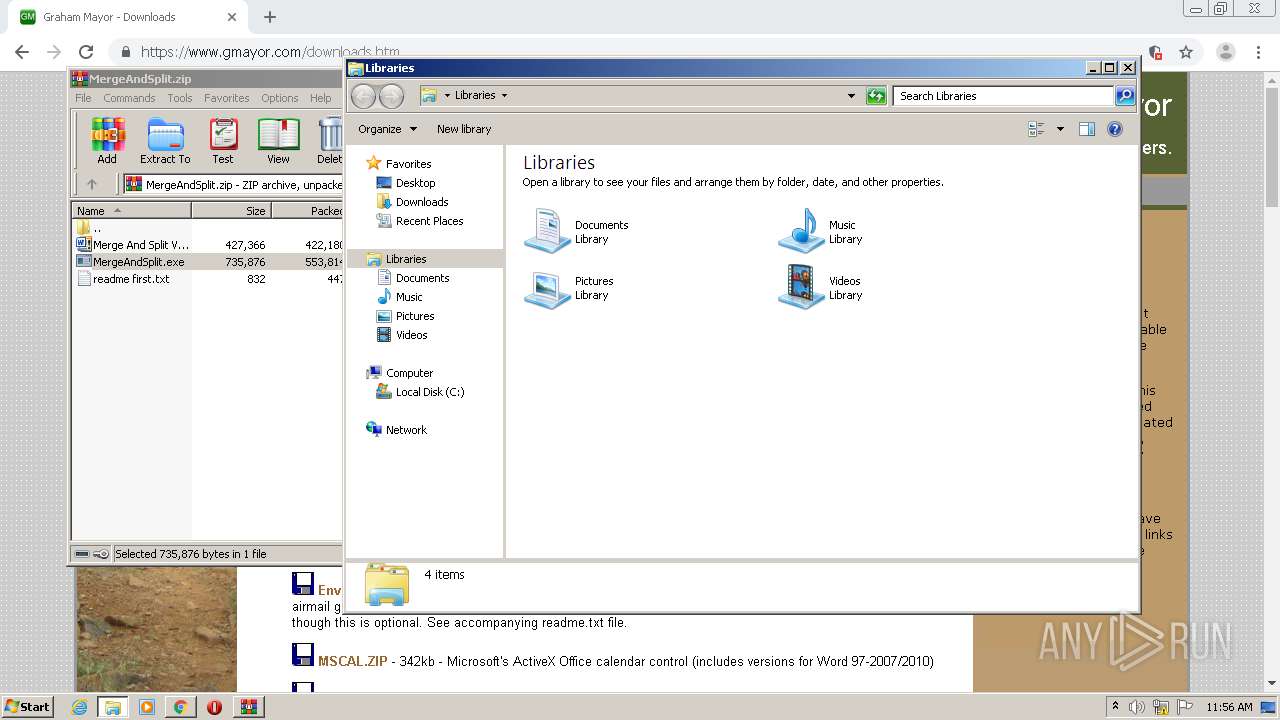The width and height of the screenshot is (1280, 720).
Task: Click in the Search Libraries field
Action: [1003, 96]
